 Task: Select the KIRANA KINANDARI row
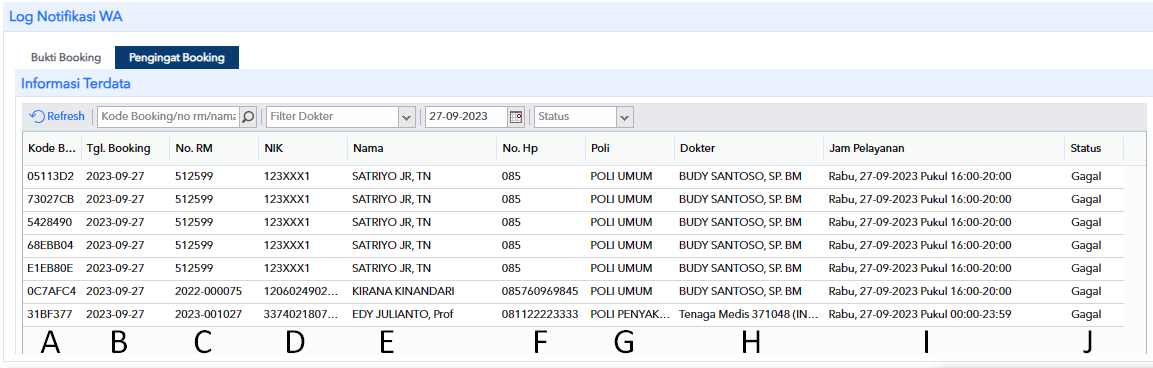[x=574, y=291]
